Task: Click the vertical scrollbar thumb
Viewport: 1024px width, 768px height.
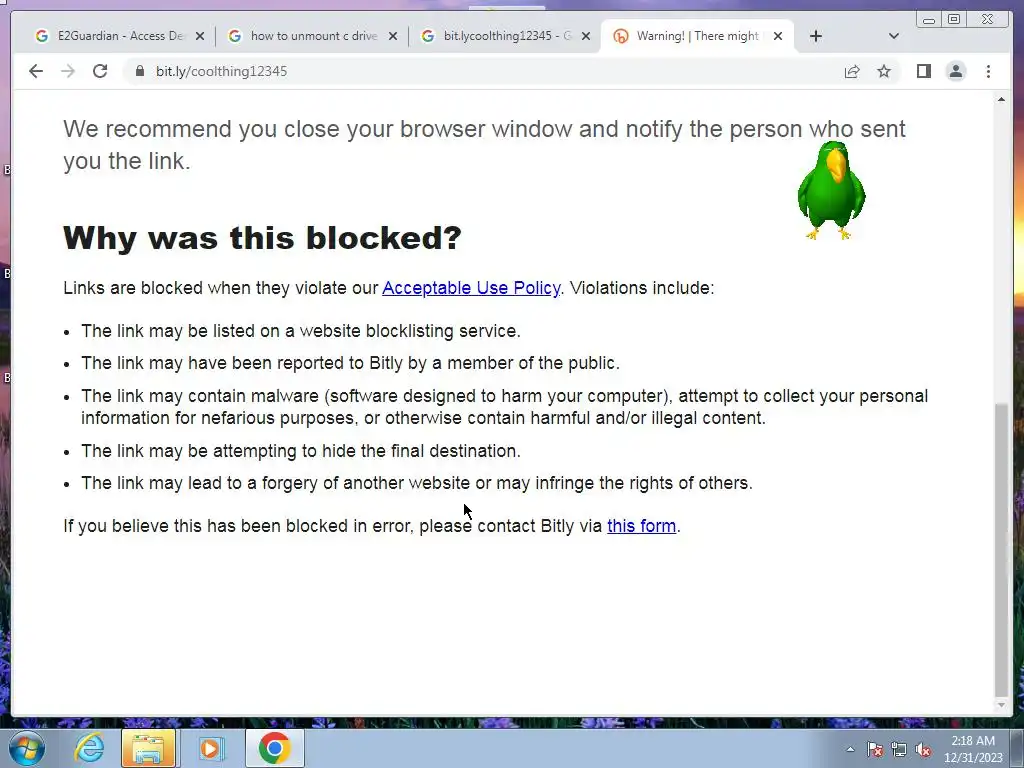Action: click(1001, 550)
